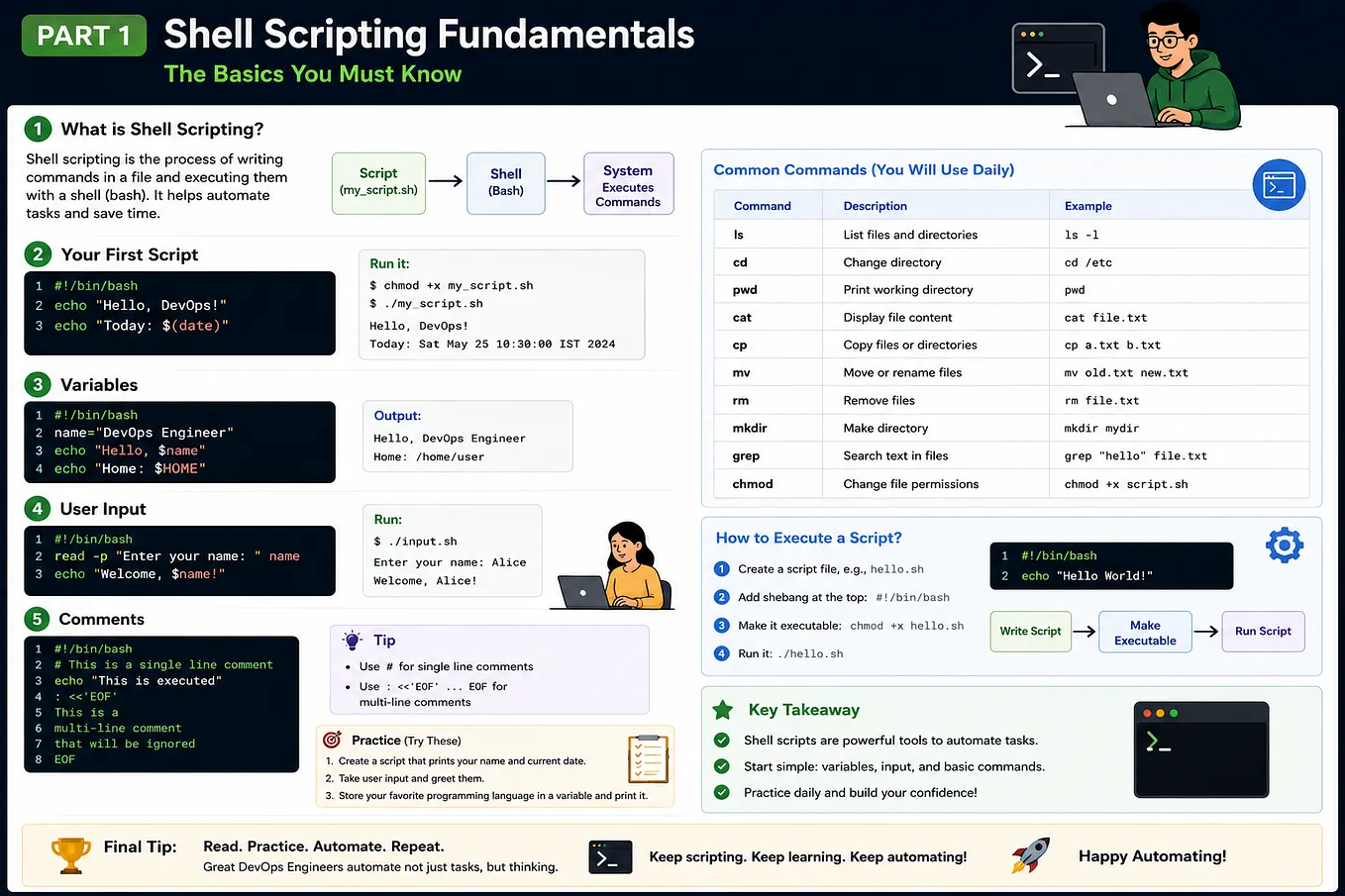
Task: Click the green number 3 badge for Variables
Action: [38, 384]
